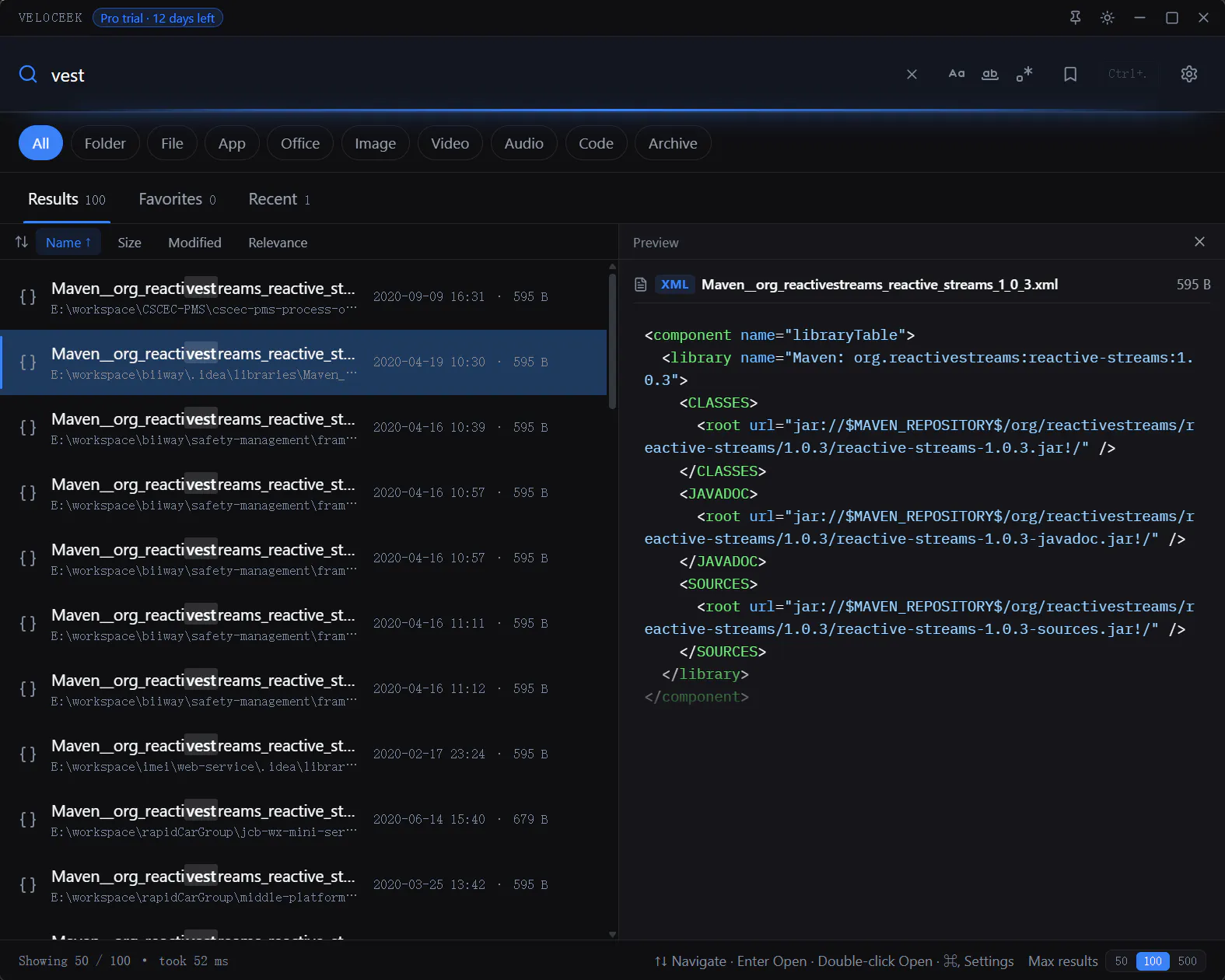Sort results by Relevance
The width and height of the screenshot is (1225, 980).
point(278,243)
